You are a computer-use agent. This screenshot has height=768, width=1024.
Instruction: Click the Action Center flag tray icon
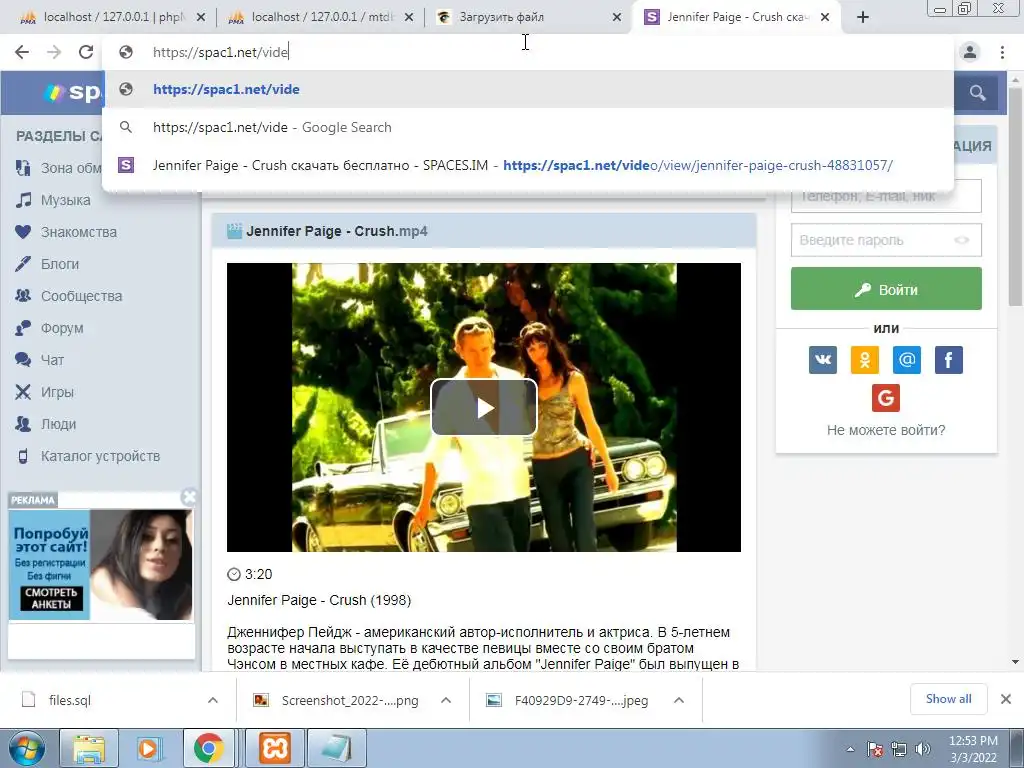pos(875,749)
